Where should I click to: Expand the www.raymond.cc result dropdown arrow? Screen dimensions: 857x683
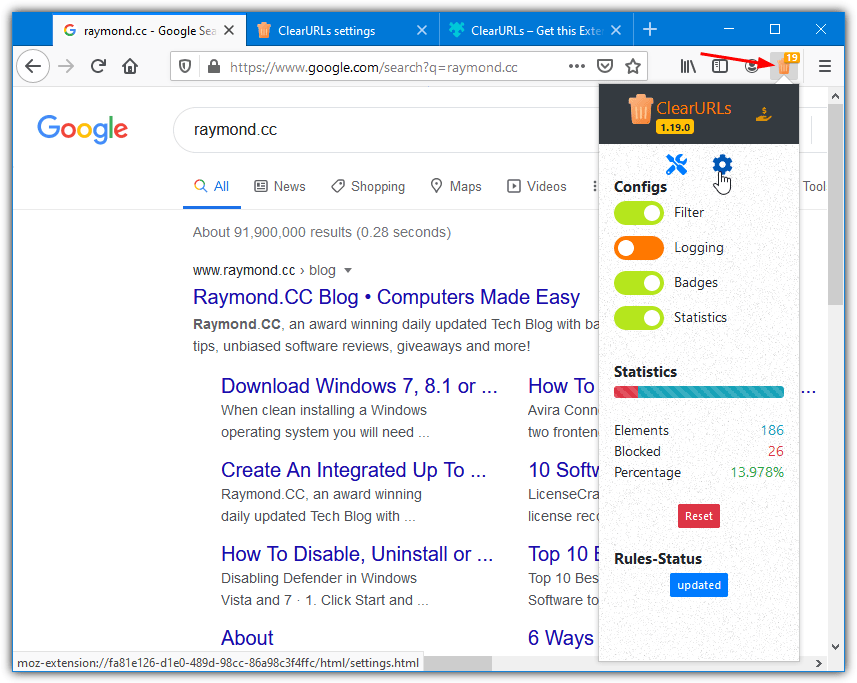click(x=348, y=270)
